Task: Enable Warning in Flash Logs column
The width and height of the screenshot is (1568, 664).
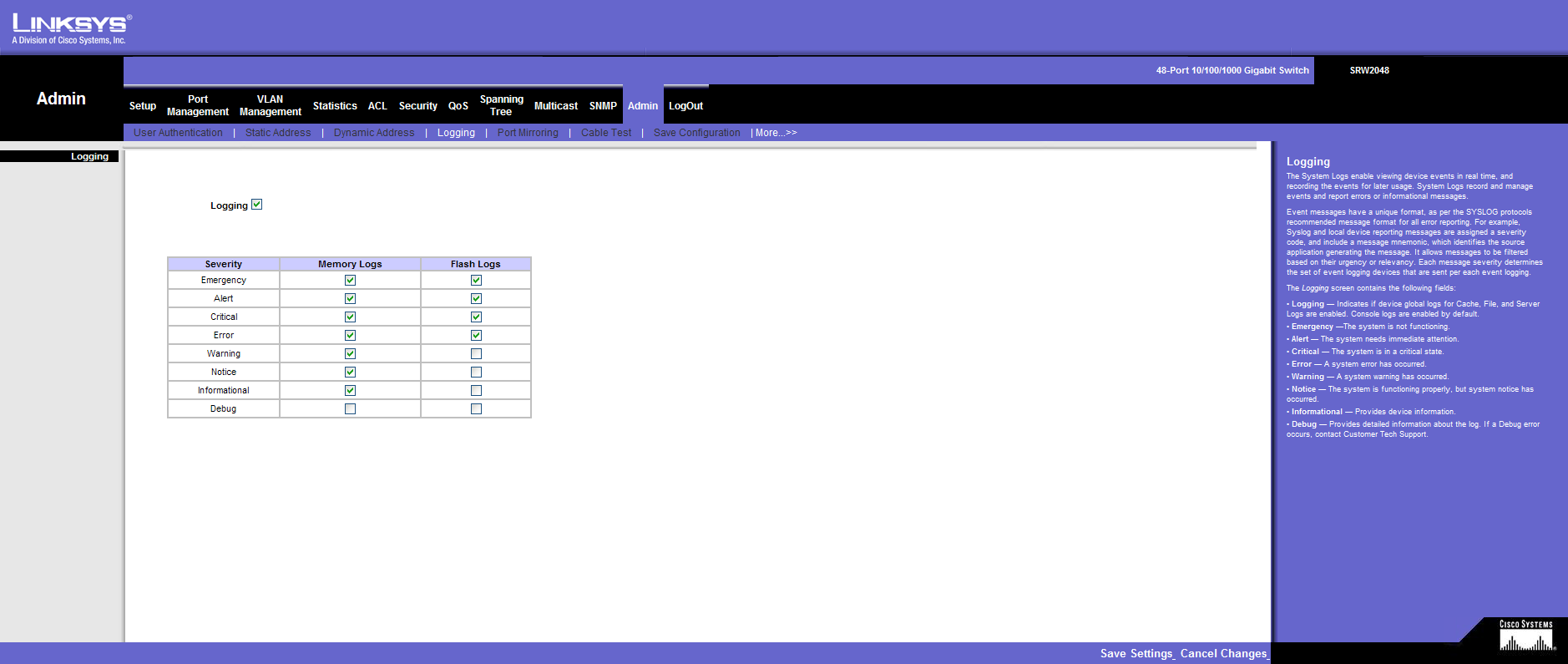Action: [476, 354]
